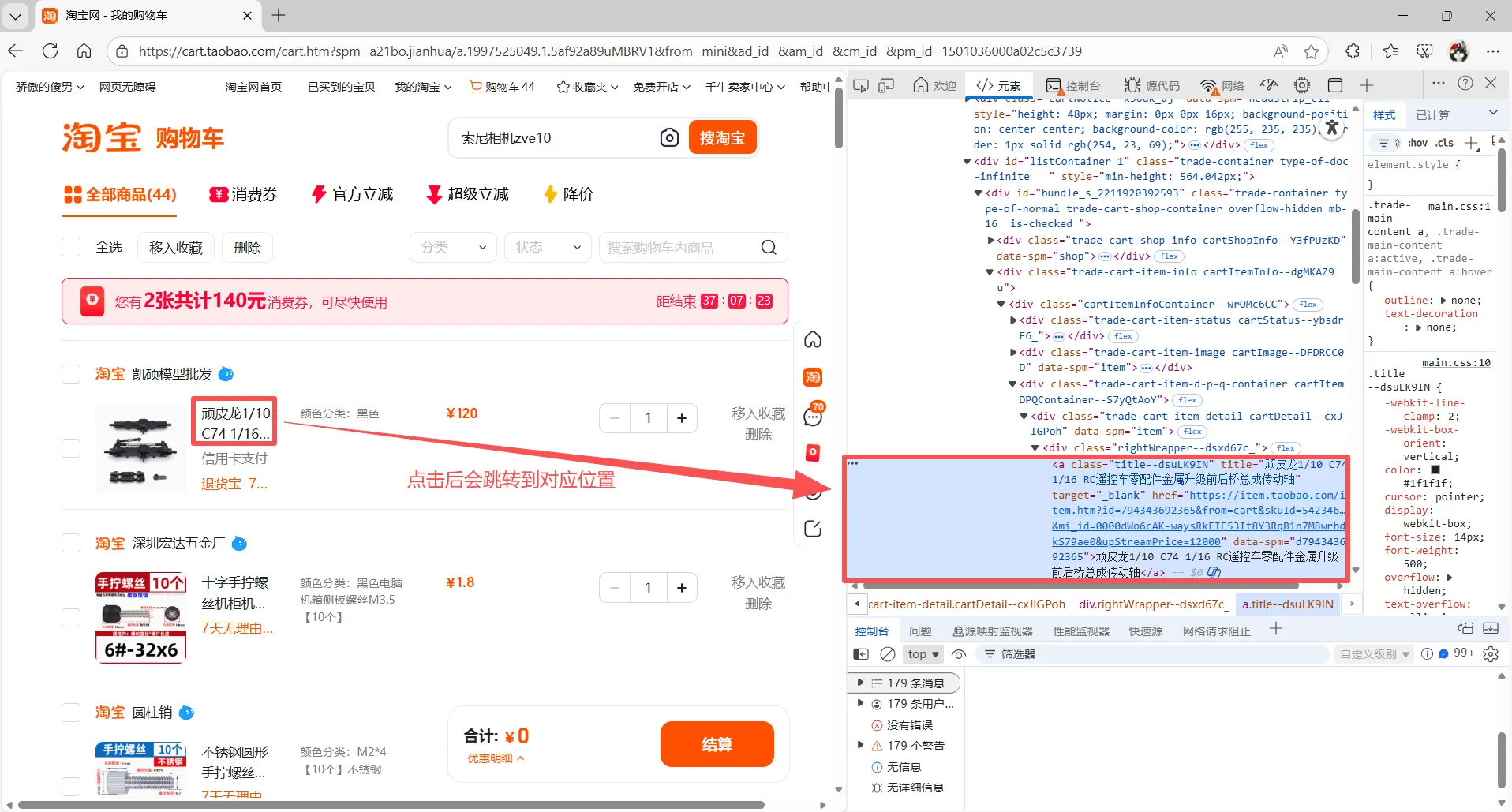Click the camera image-search icon in search bar
The width and height of the screenshot is (1512, 812).
pyautogui.click(x=671, y=137)
